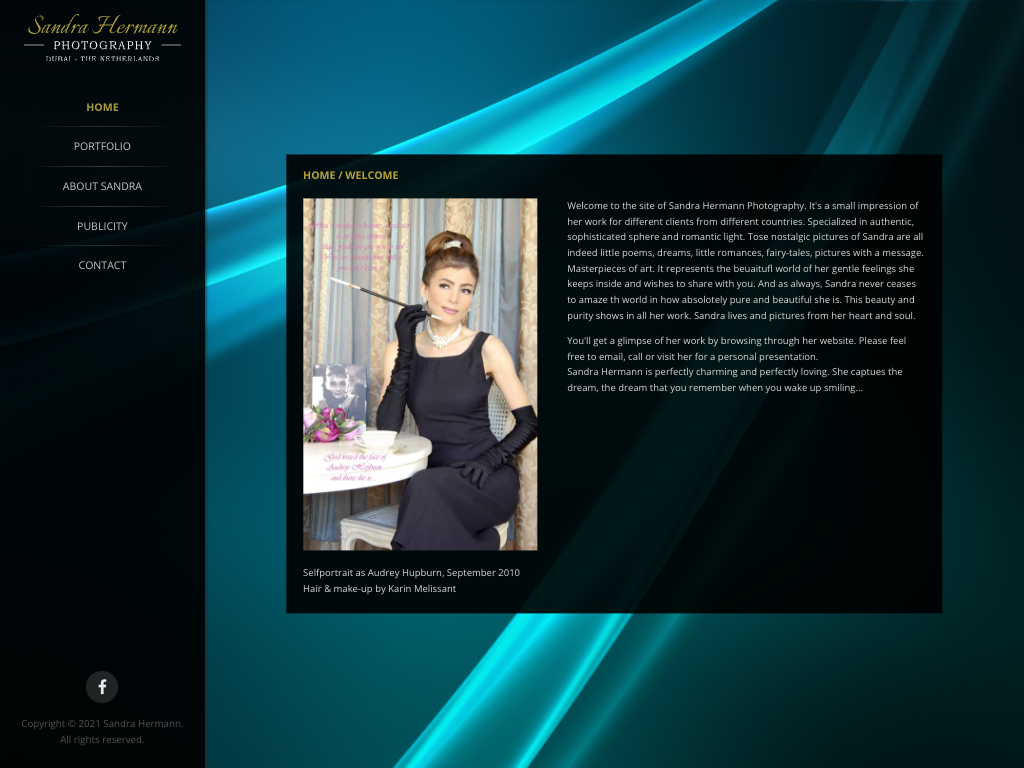Open the PORTFOLIO page

pyautogui.click(x=102, y=146)
